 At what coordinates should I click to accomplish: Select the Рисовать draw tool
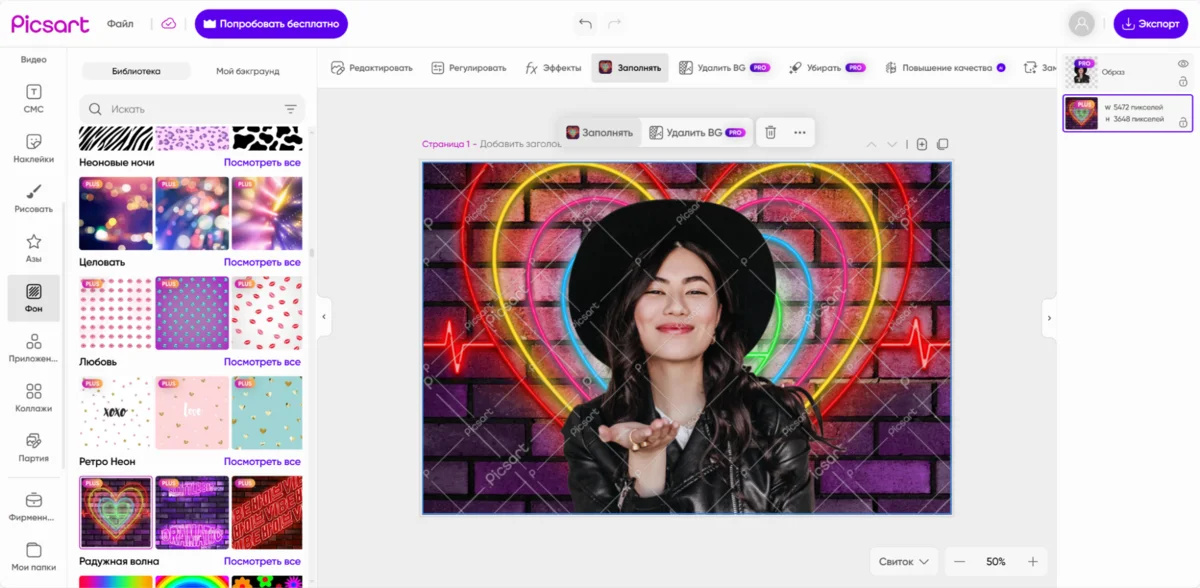[33, 198]
